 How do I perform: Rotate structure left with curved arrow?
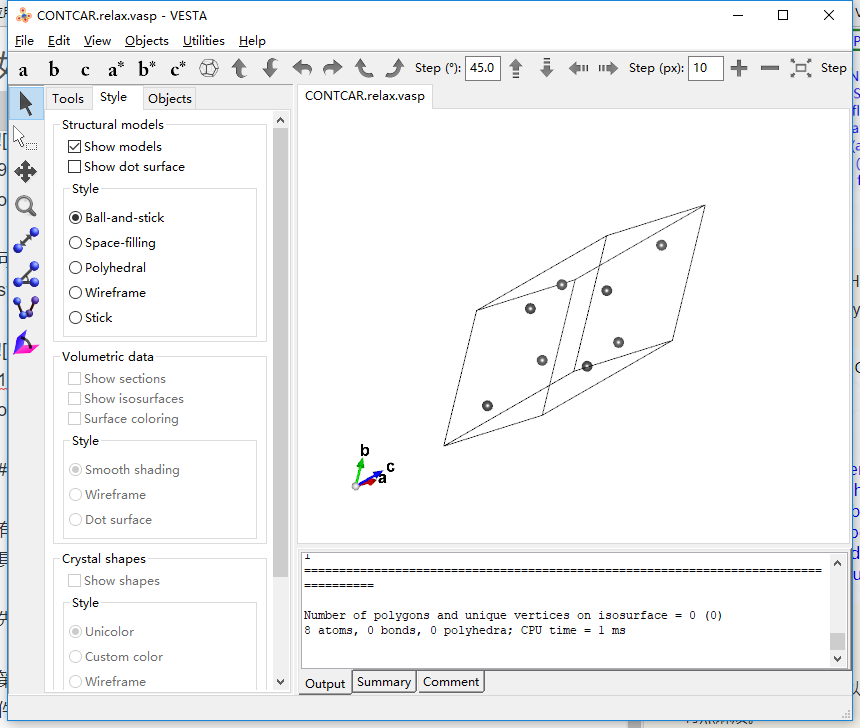(x=302, y=69)
